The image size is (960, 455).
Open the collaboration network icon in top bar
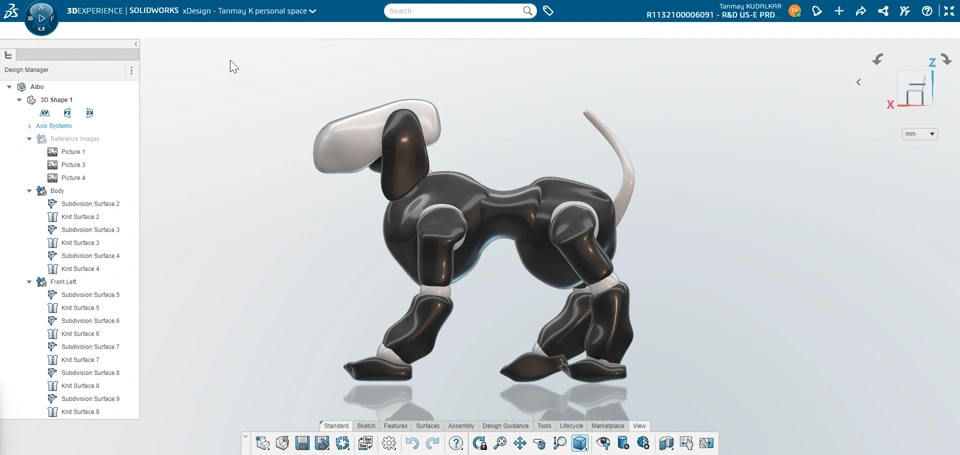pyautogui.click(x=883, y=11)
